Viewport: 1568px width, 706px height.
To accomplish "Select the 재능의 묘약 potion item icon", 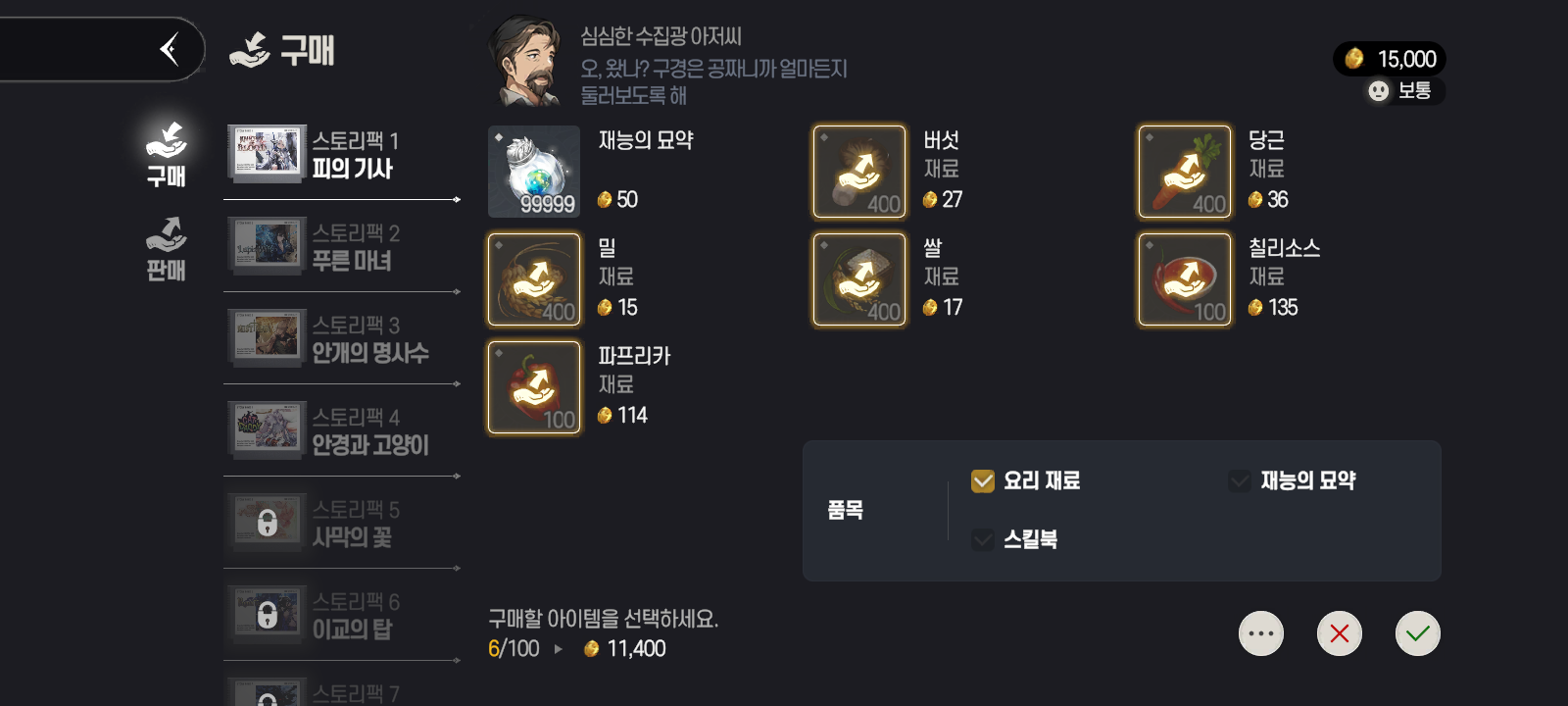I will point(534,172).
